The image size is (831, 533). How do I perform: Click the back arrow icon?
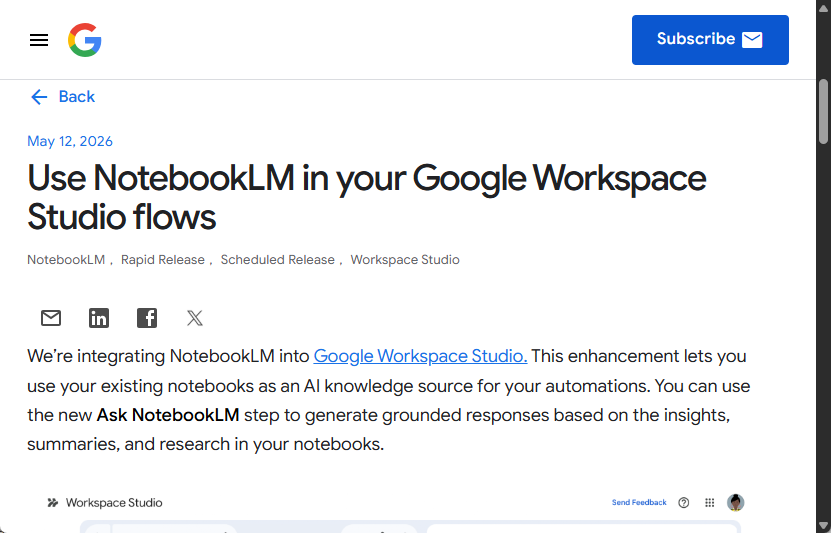(39, 97)
